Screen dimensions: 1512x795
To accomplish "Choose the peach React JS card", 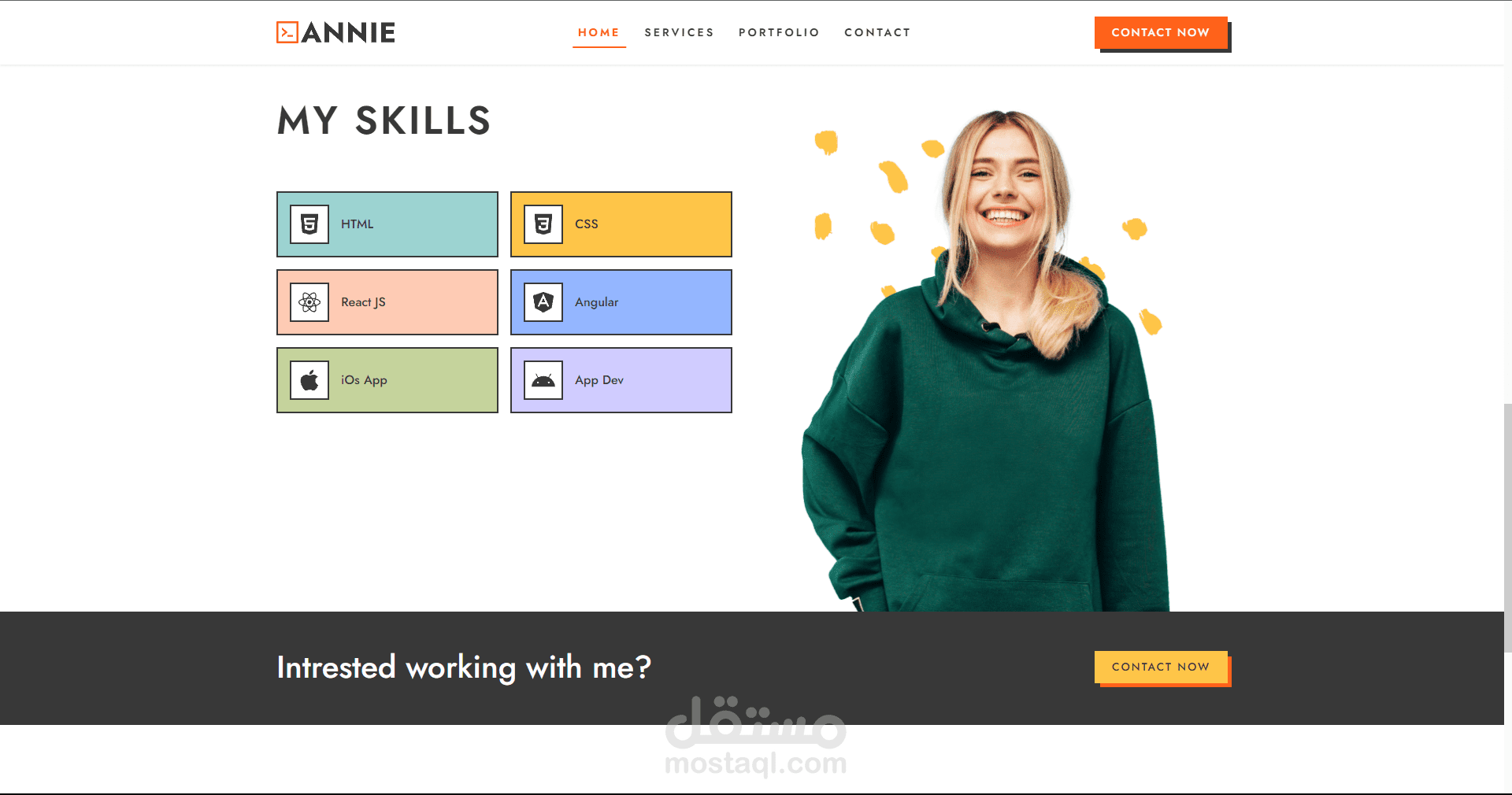I will pyautogui.click(x=387, y=302).
